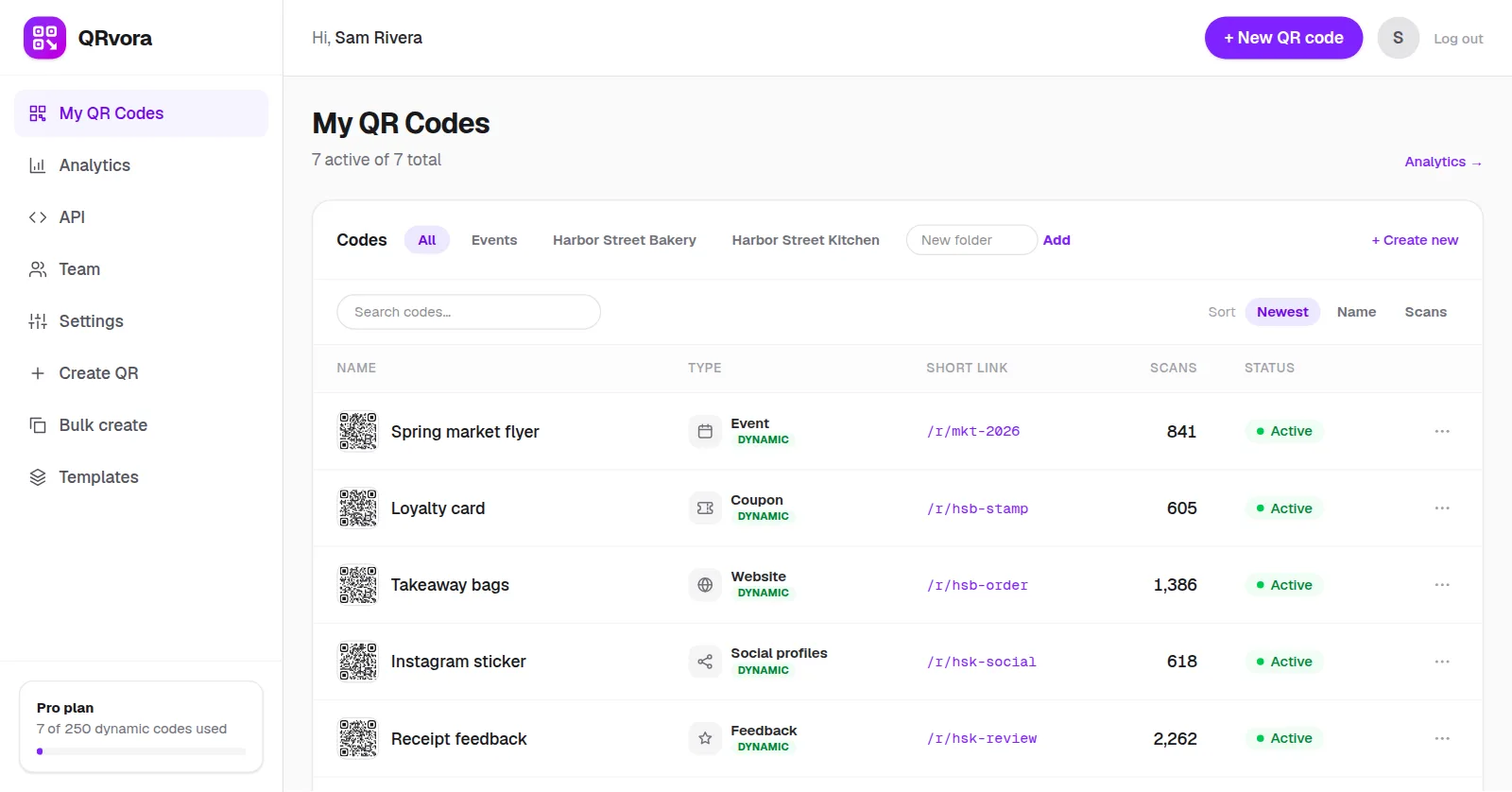Browse Templates in the sidebar

[142, 477]
